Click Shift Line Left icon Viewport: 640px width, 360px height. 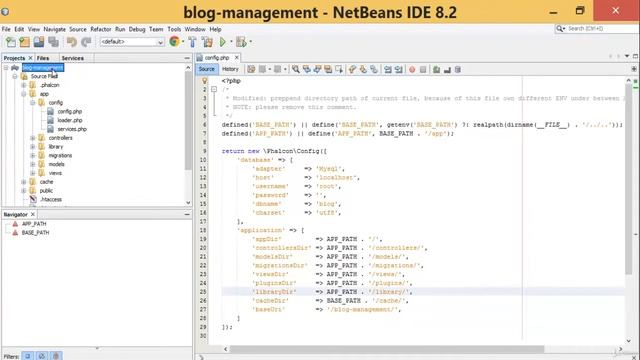click(x=388, y=69)
